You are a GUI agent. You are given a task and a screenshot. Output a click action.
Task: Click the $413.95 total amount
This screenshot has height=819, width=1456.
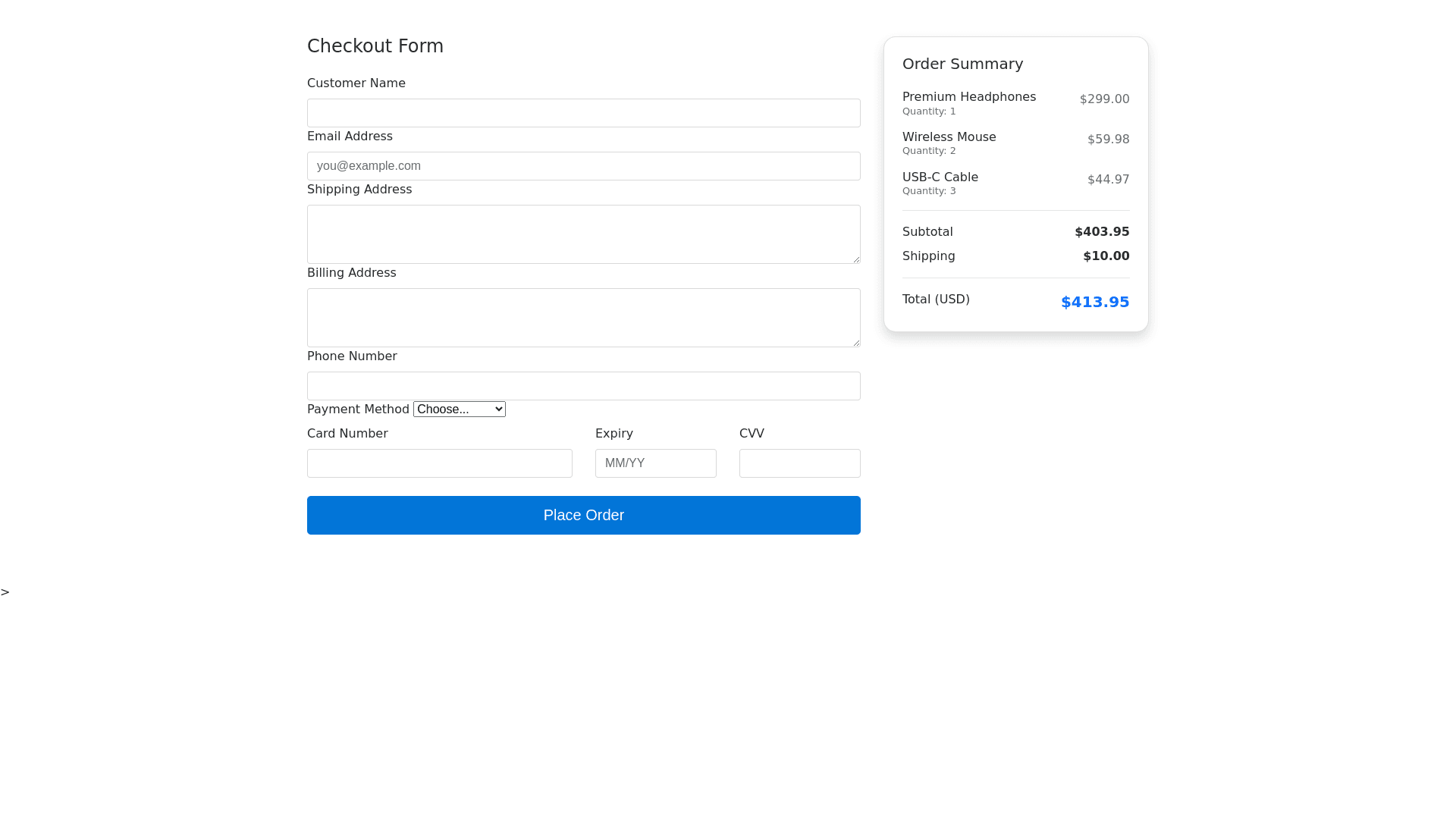coord(1094,303)
